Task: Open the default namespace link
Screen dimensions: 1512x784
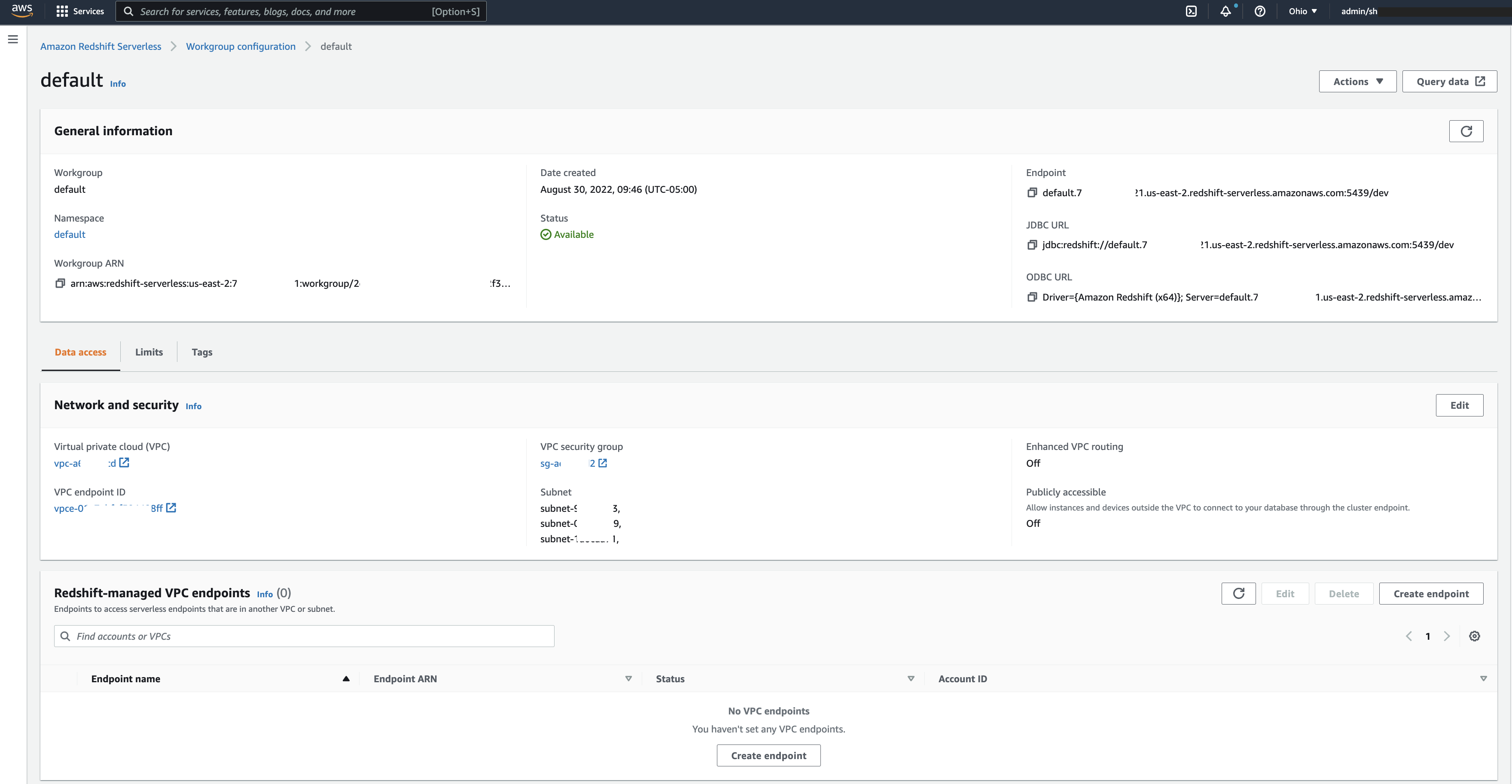Action: [x=70, y=234]
